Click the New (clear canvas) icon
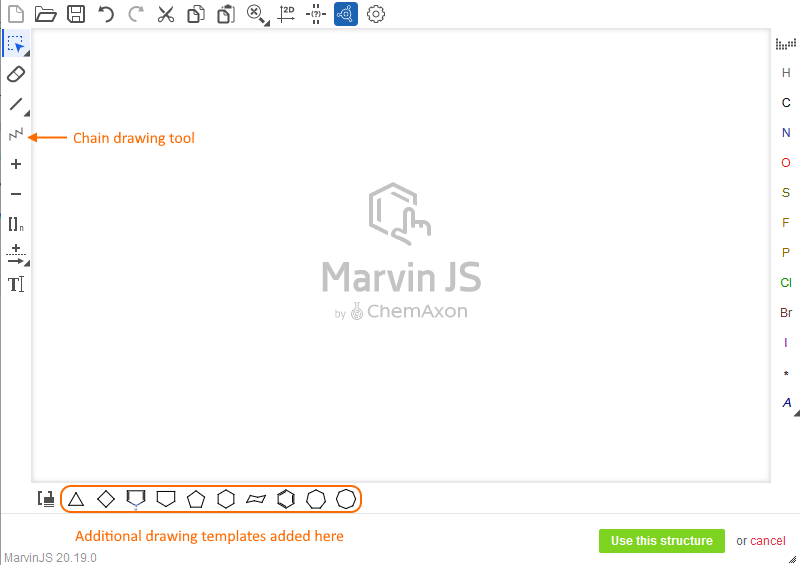 point(16,14)
